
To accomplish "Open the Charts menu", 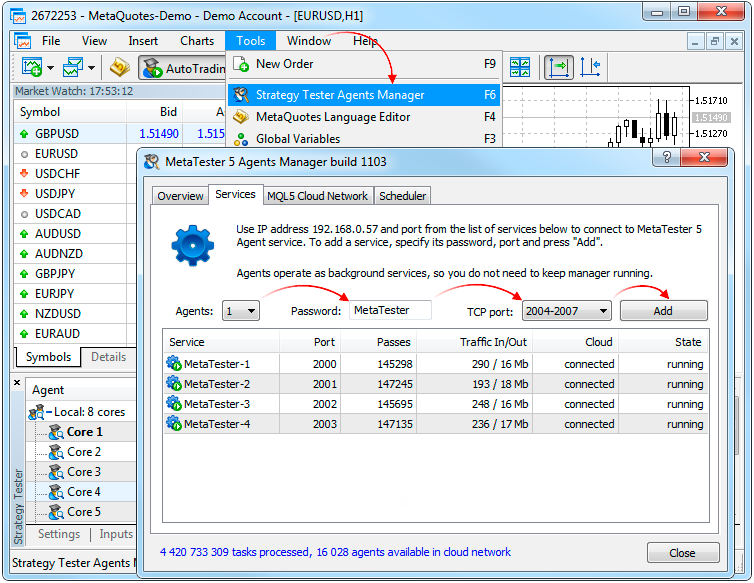I will (x=197, y=41).
